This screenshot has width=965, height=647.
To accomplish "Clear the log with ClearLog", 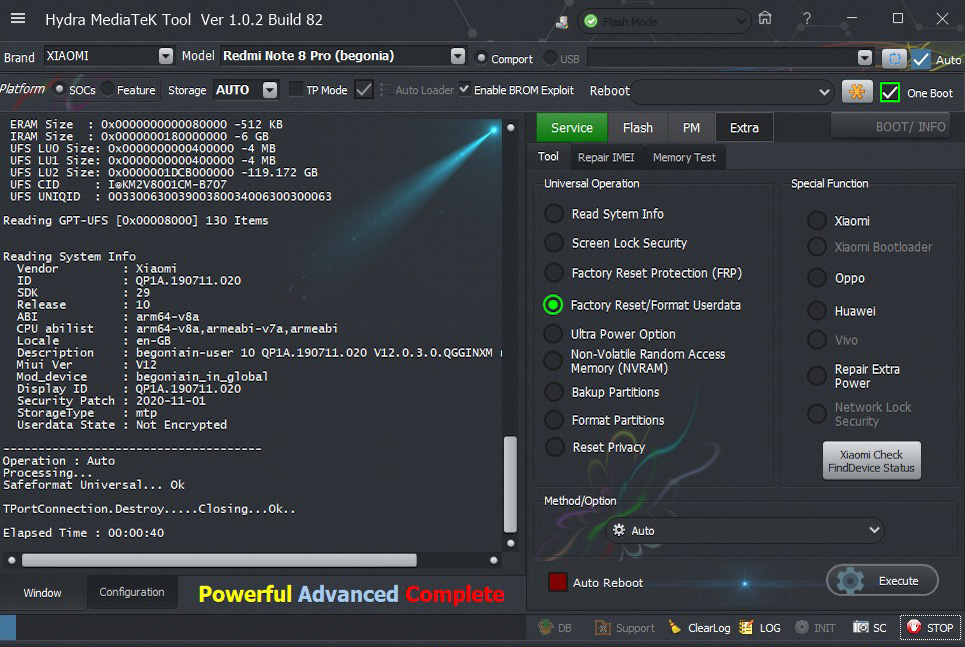I will 699,627.
